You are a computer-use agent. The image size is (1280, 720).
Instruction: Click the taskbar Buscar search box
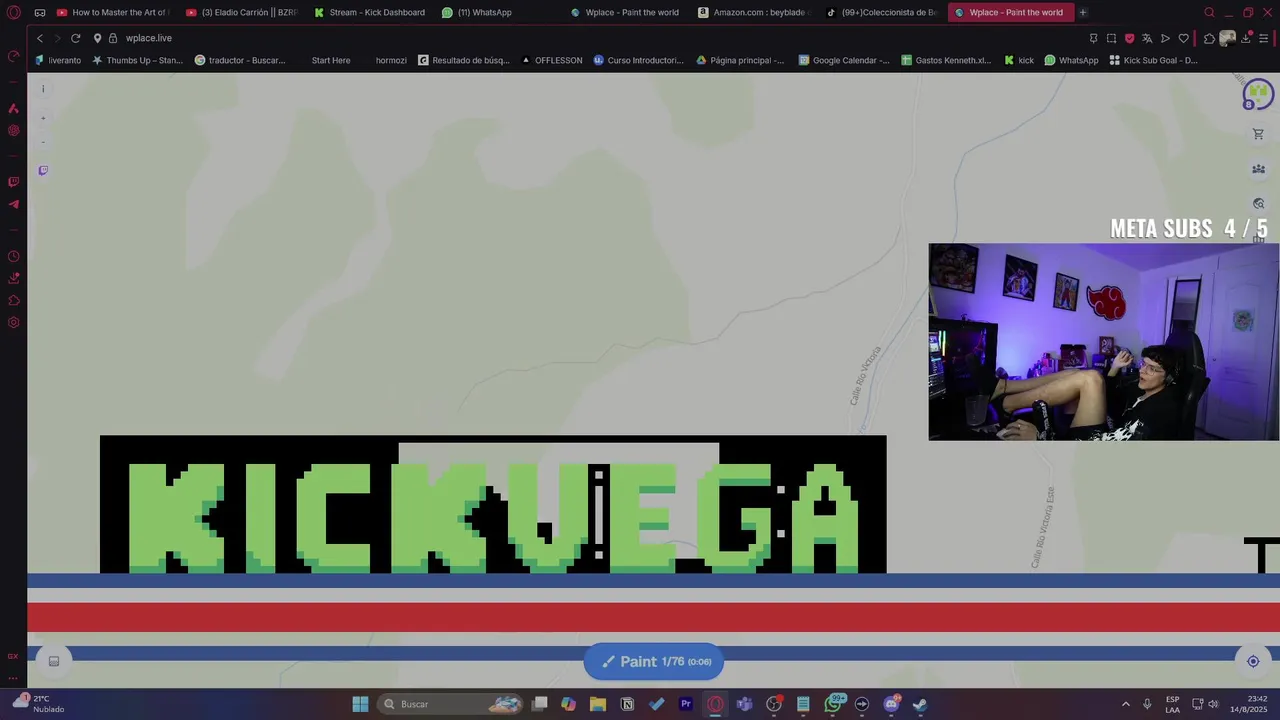pyautogui.click(x=451, y=704)
